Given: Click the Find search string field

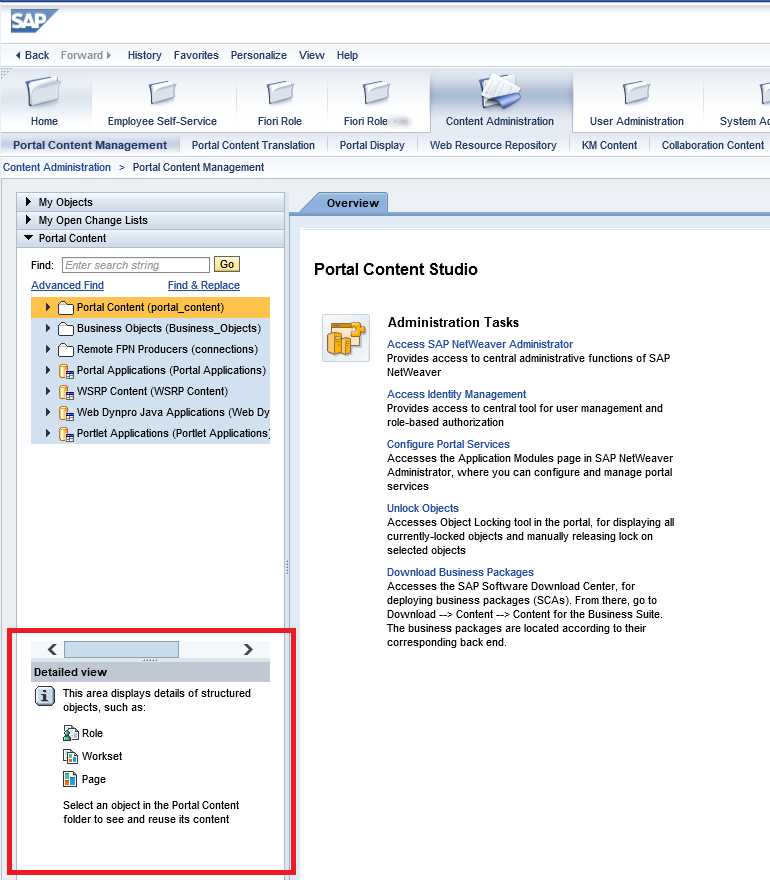Looking at the screenshot, I should click(136, 265).
